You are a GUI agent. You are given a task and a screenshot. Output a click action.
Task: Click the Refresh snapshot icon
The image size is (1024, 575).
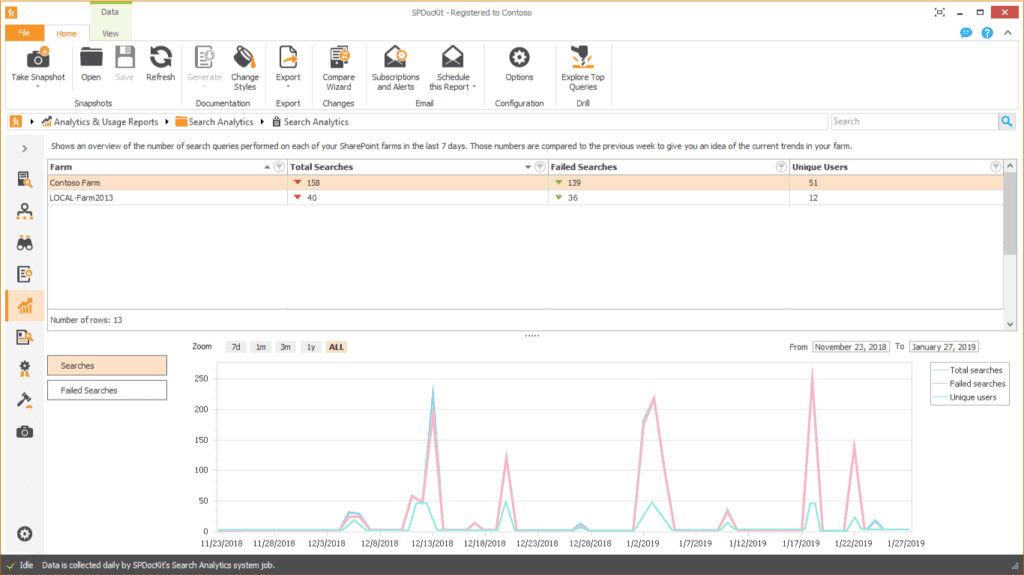coord(160,59)
